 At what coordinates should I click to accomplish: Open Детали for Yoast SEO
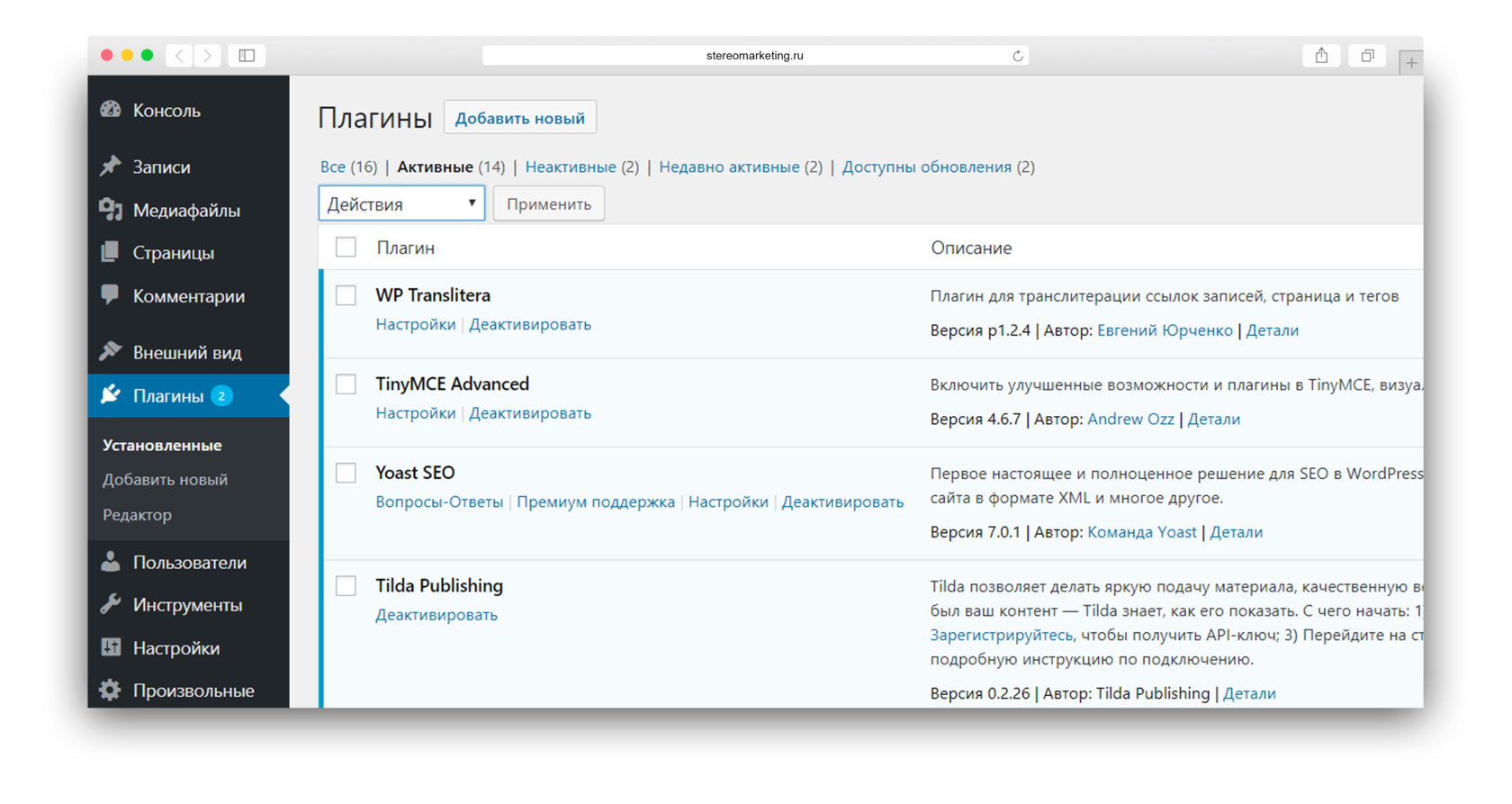tap(1236, 532)
